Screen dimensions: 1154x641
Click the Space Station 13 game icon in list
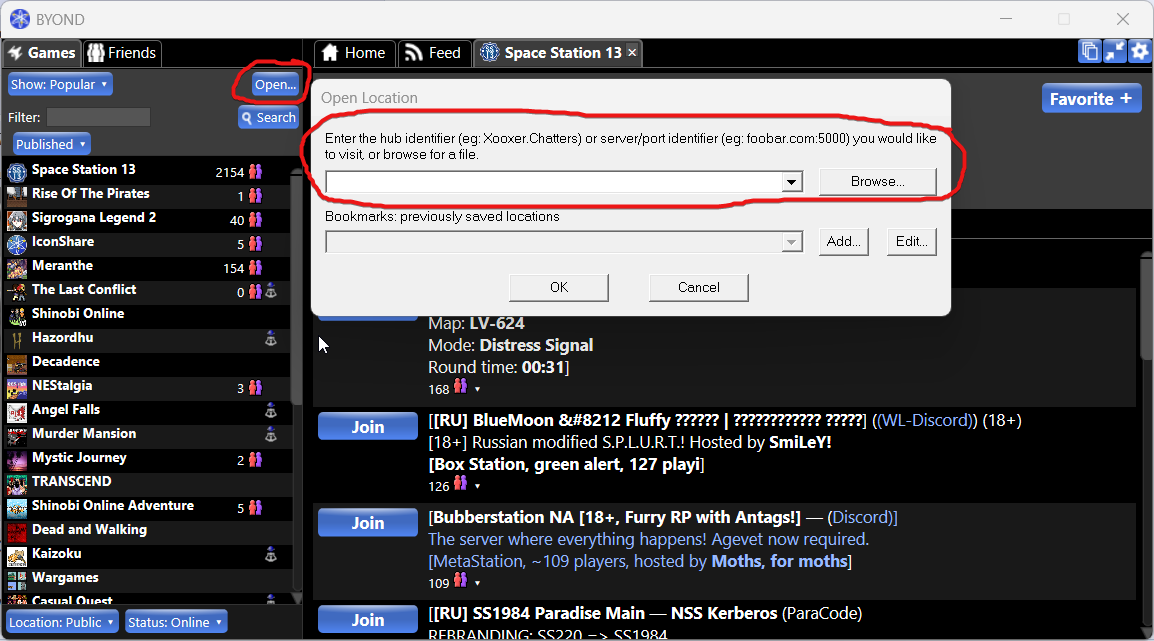tap(17, 170)
